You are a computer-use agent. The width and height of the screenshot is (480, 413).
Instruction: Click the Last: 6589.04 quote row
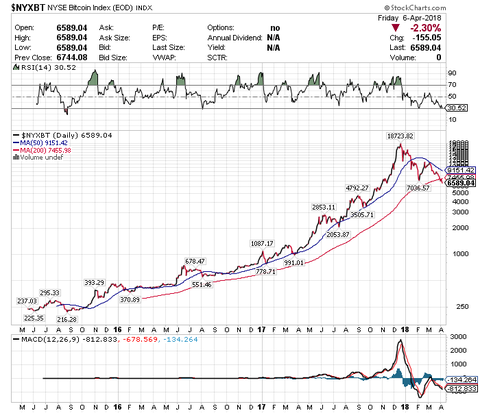point(415,48)
